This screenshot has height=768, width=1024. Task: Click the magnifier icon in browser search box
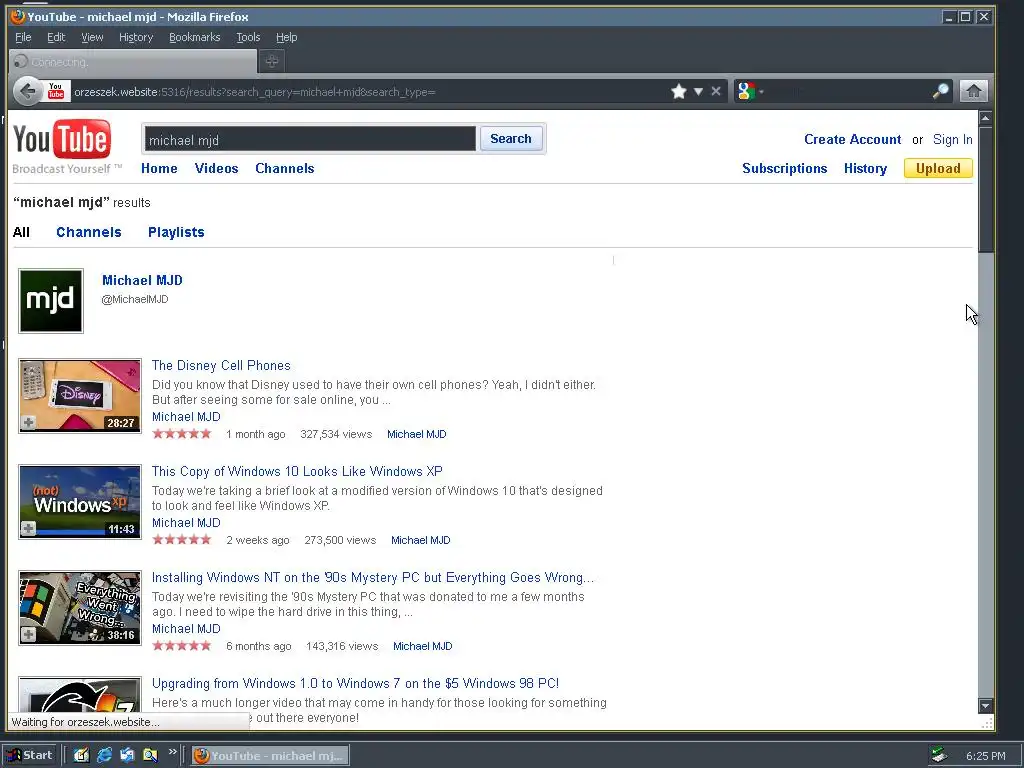[x=940, y=91]
